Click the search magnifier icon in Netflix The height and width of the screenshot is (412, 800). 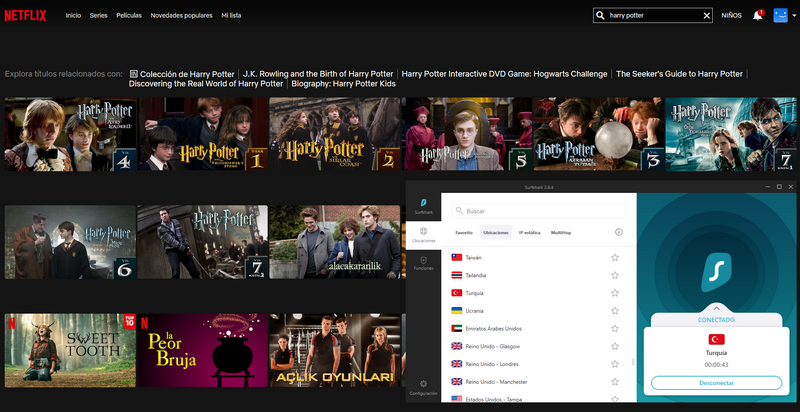click(x=600, y=15)
